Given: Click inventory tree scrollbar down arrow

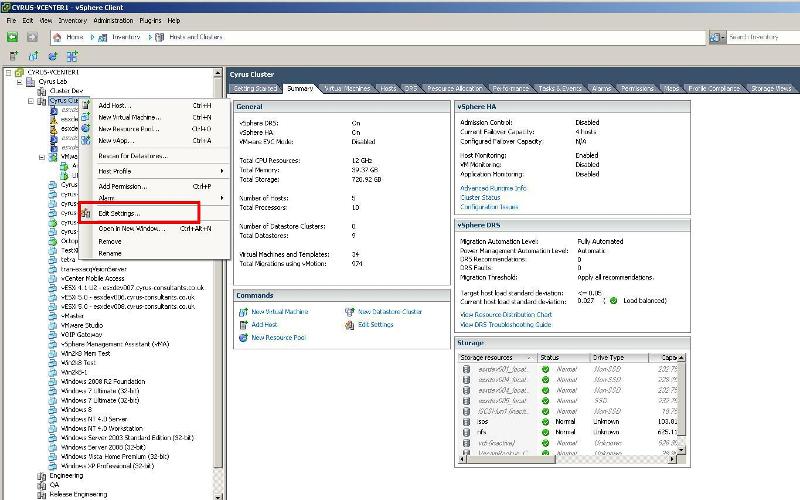Looking at the screenshot, I should tap(218, 496).
